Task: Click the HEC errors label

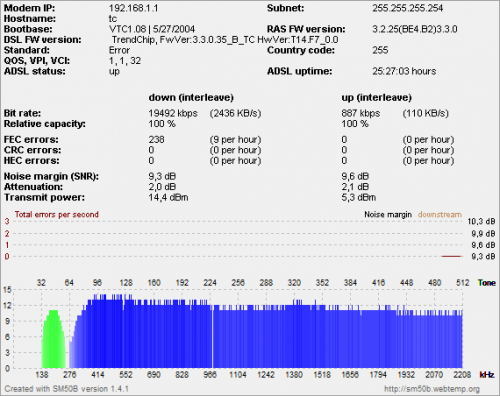Action: pos(32,161)
